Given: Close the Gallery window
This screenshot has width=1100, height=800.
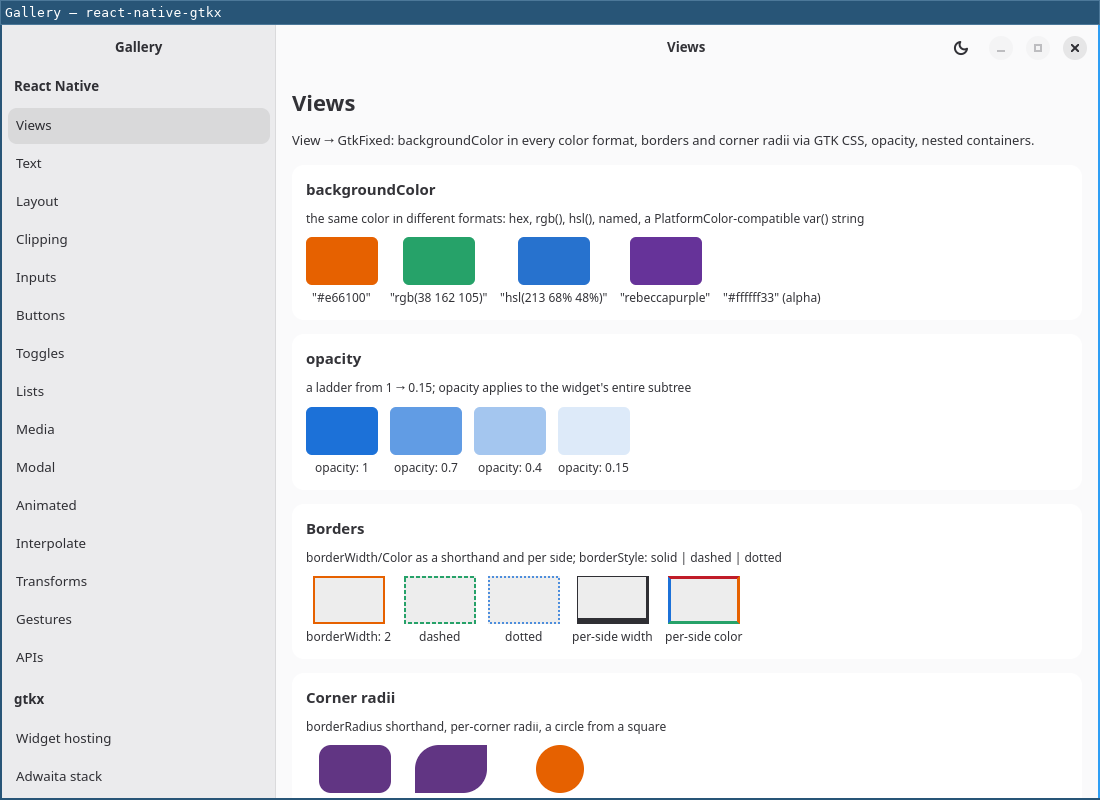Looking at the screenshot, I should [1074, 48].
